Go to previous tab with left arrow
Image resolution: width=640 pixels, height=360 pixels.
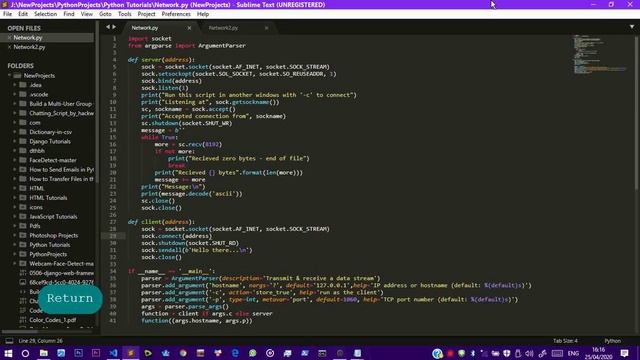tap(108, 27)
